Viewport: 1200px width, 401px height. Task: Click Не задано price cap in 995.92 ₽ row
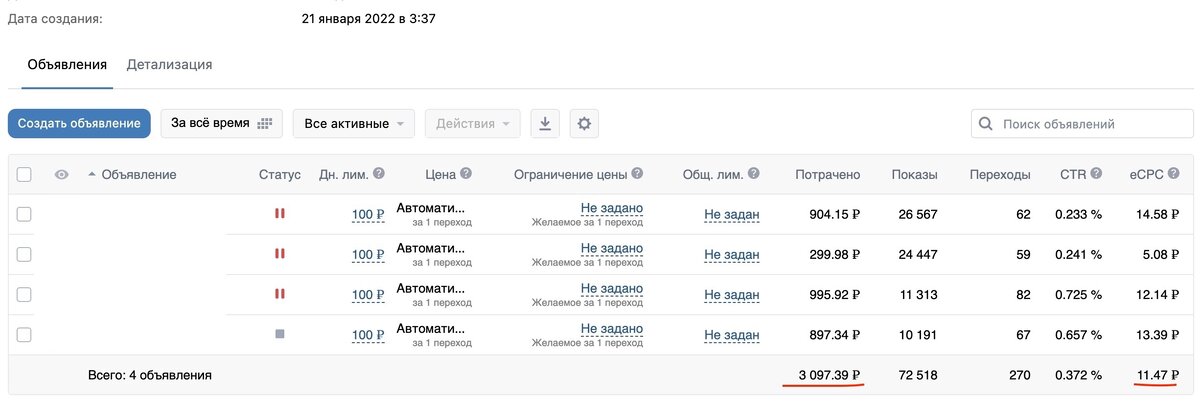pyautogui.click(x=611, y=288)
